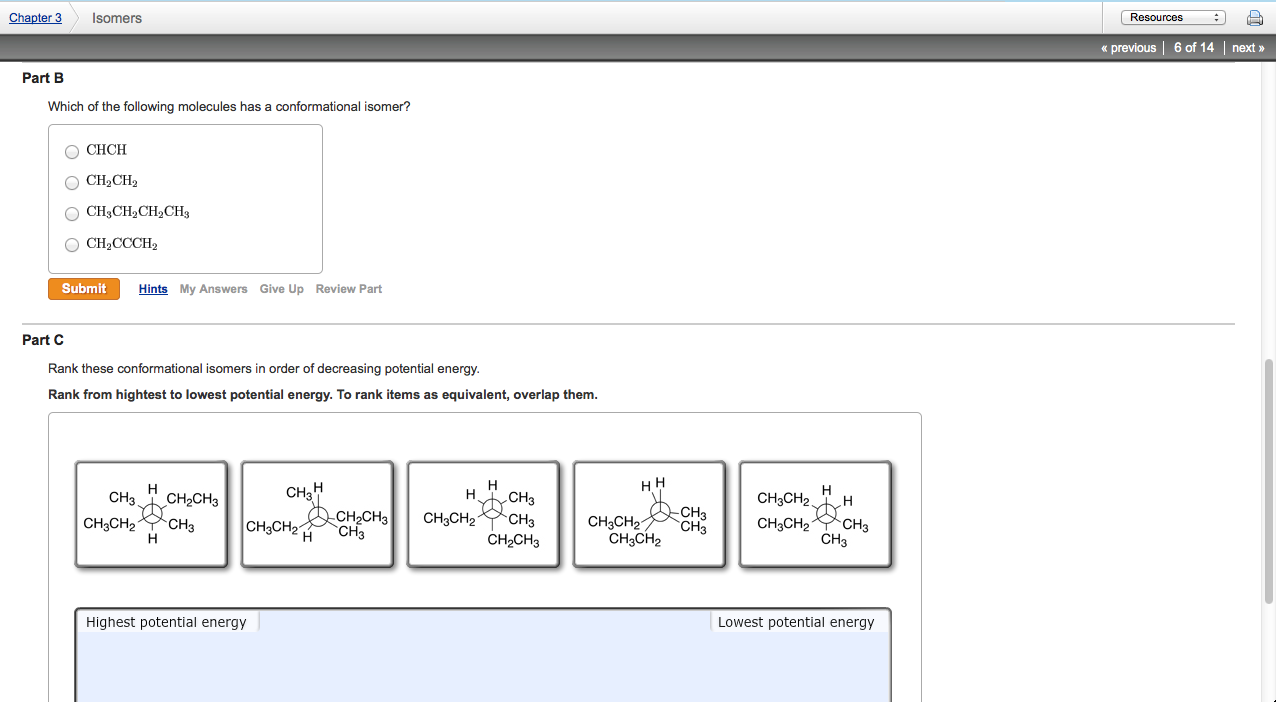Viewport: 1276px width, 702px height.
Task: Click the Isomers breadcrumb title
Action: click(117, 18)
